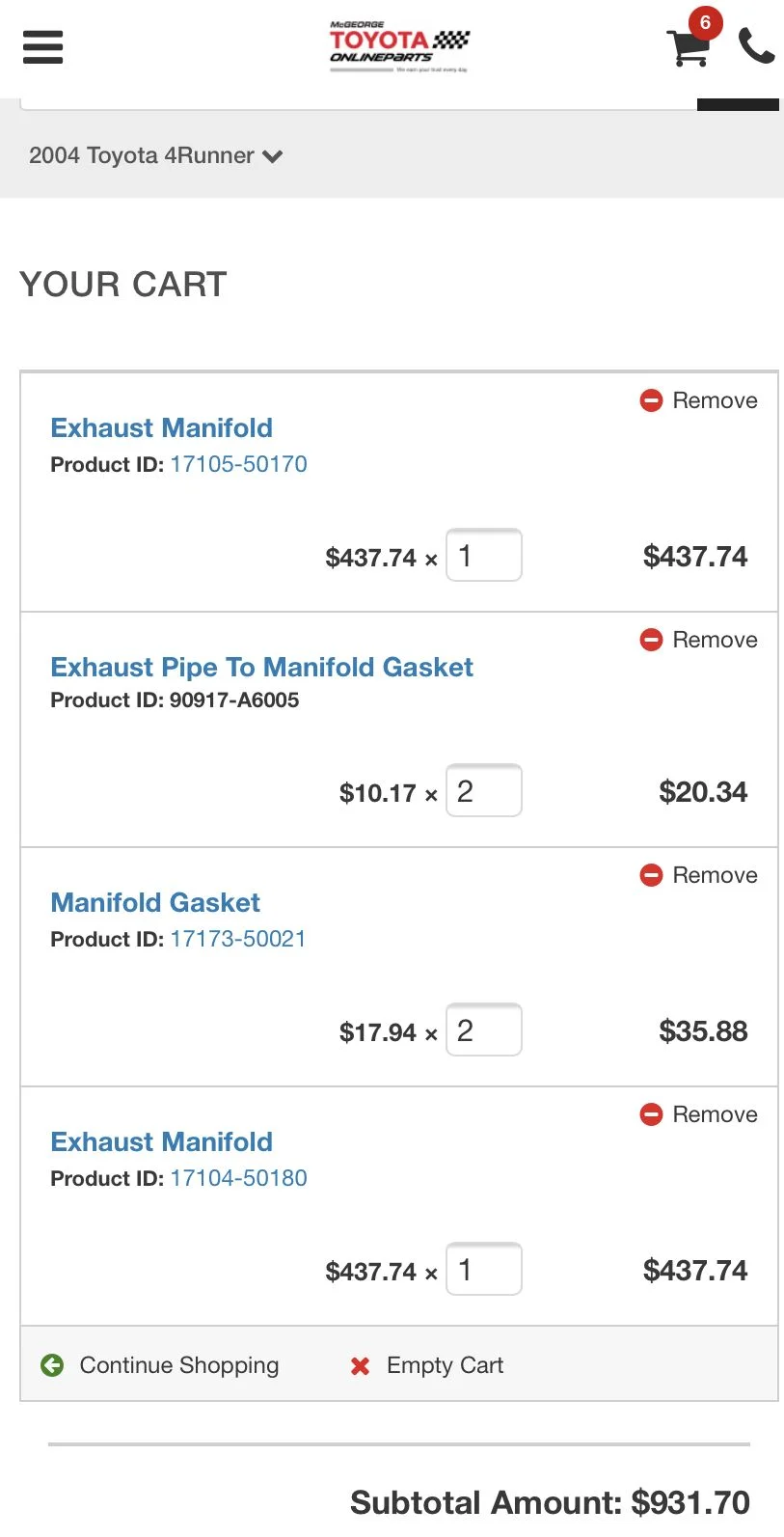The width and height of the screenshot is (784, 1537).
Task: Expand the 2004 Toyota 4Runner vehicle selector
Action: [x=156, y=155]
